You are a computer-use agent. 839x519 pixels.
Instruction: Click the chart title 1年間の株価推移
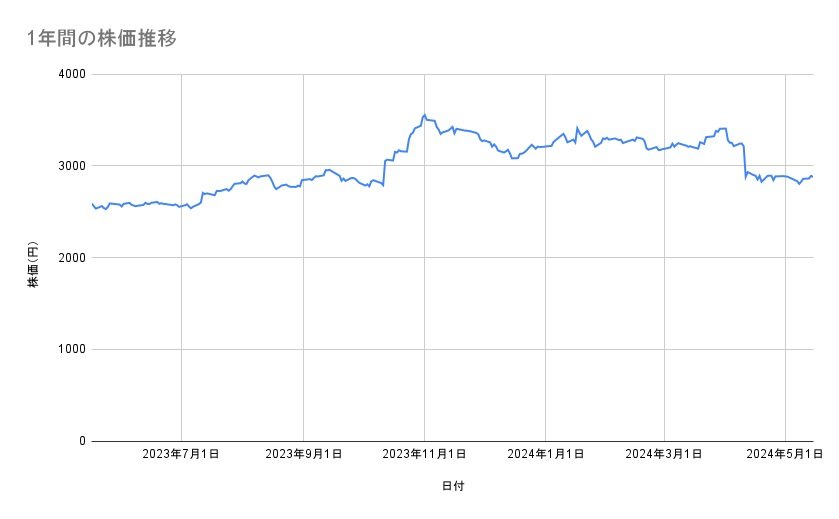[x=103, y=39]
